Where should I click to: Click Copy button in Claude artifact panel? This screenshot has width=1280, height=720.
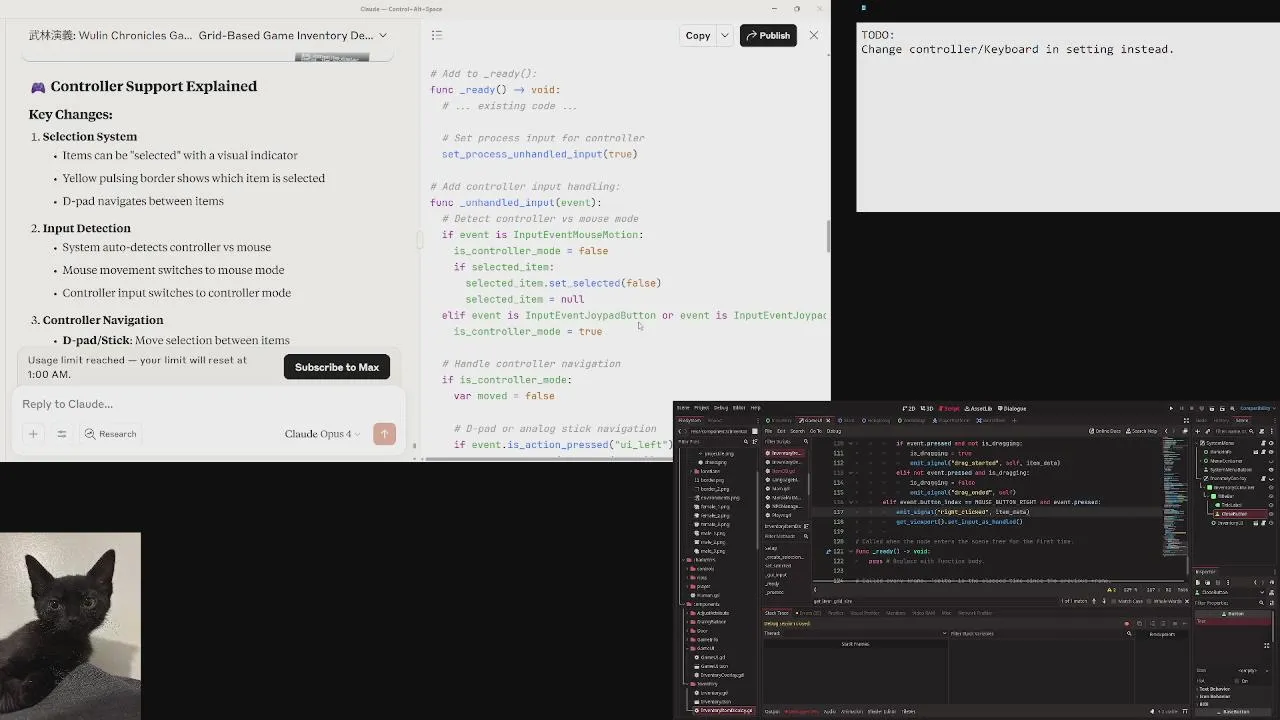(698, 35)
